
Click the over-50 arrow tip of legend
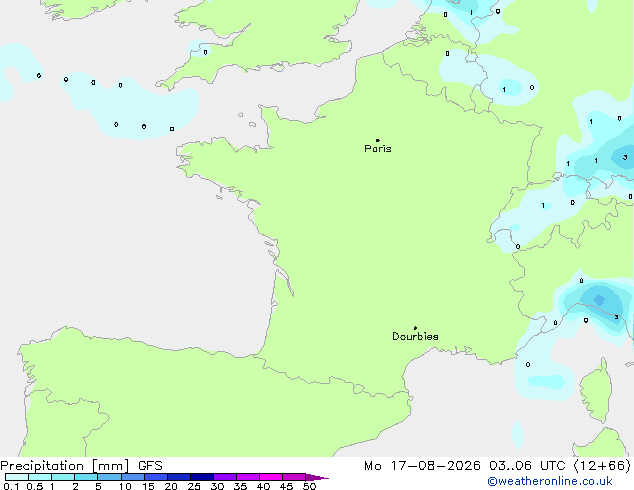pyautogui.click(x=317, y=477)
